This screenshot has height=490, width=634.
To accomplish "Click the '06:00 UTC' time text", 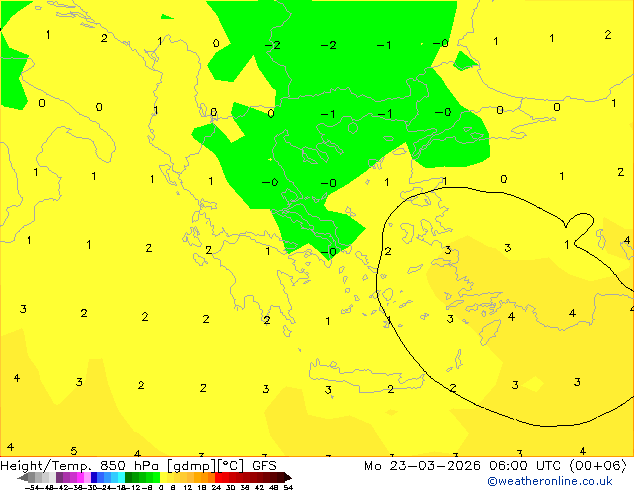I will pos(525,466).
